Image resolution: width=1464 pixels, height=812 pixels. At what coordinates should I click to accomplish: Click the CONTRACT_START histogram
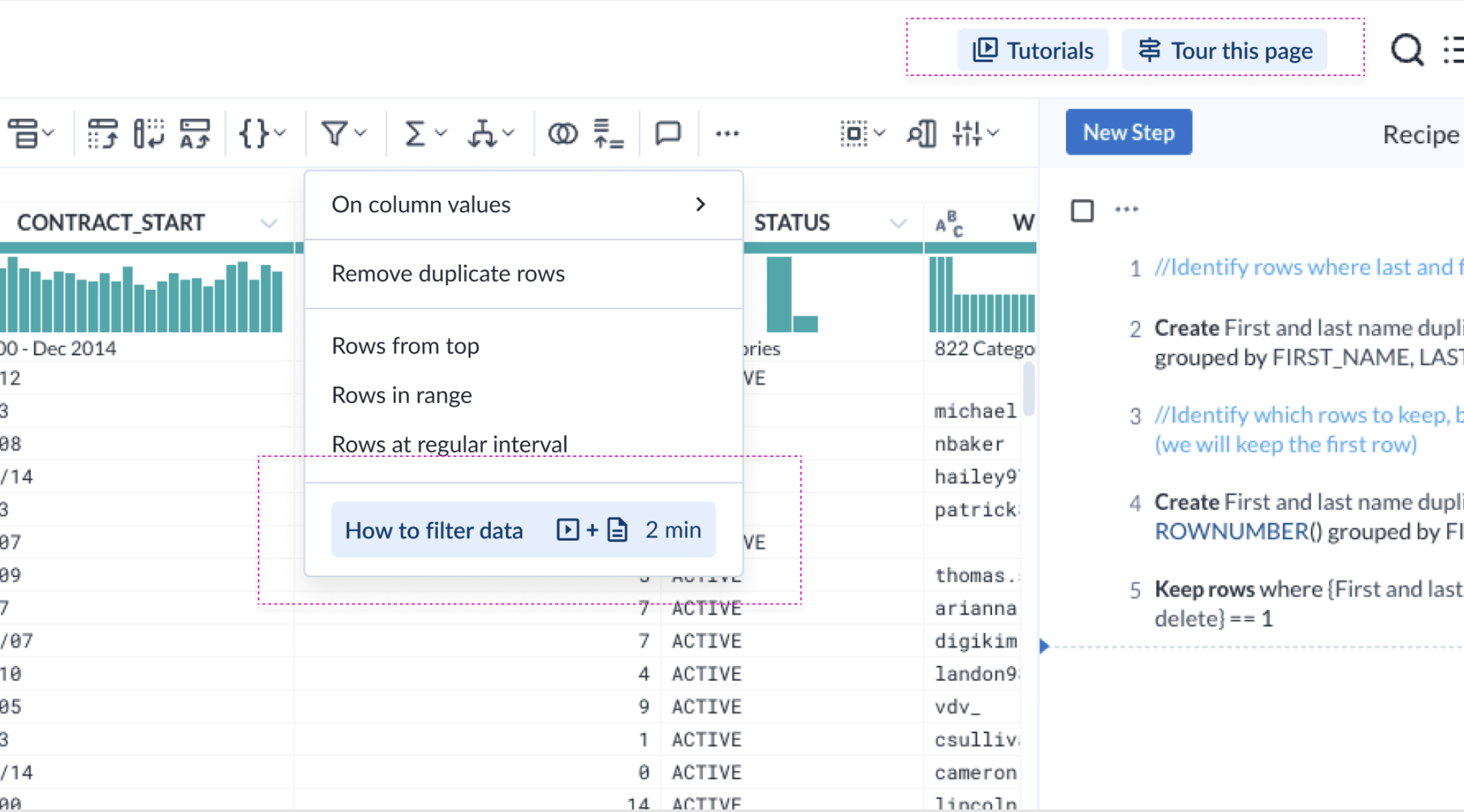point(141,295)
